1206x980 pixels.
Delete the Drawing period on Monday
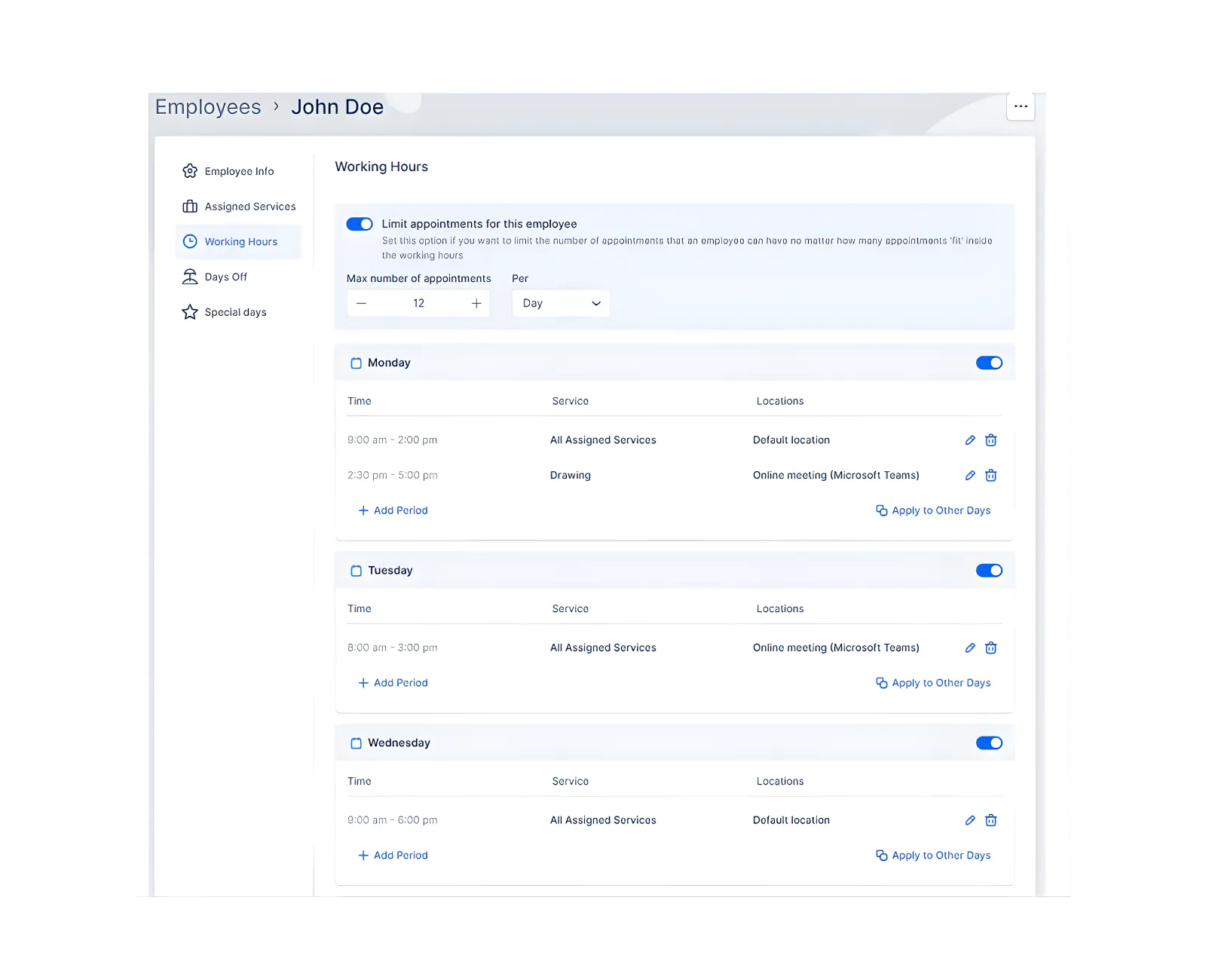pos(990,475)
